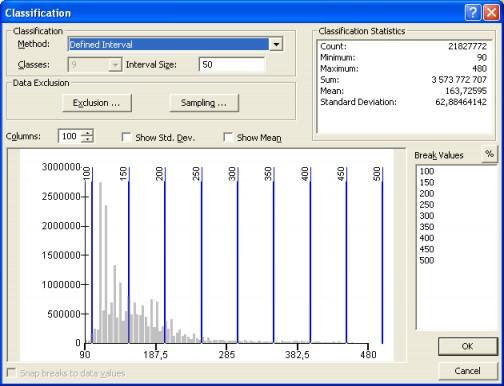
Task: Select break value 400 in list
Action: click(427, 238)
